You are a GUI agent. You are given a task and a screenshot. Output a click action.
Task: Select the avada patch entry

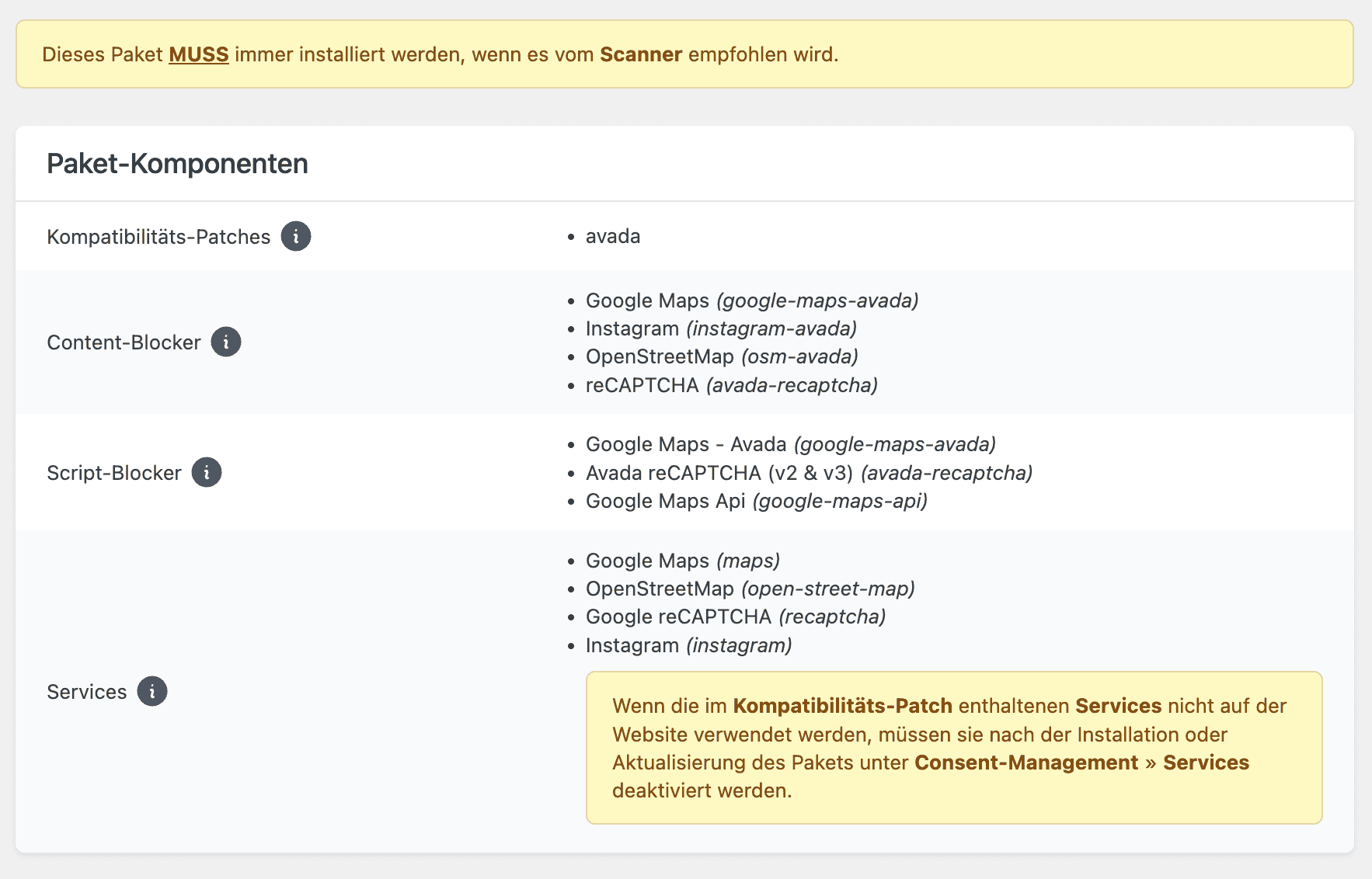point(613,236)
